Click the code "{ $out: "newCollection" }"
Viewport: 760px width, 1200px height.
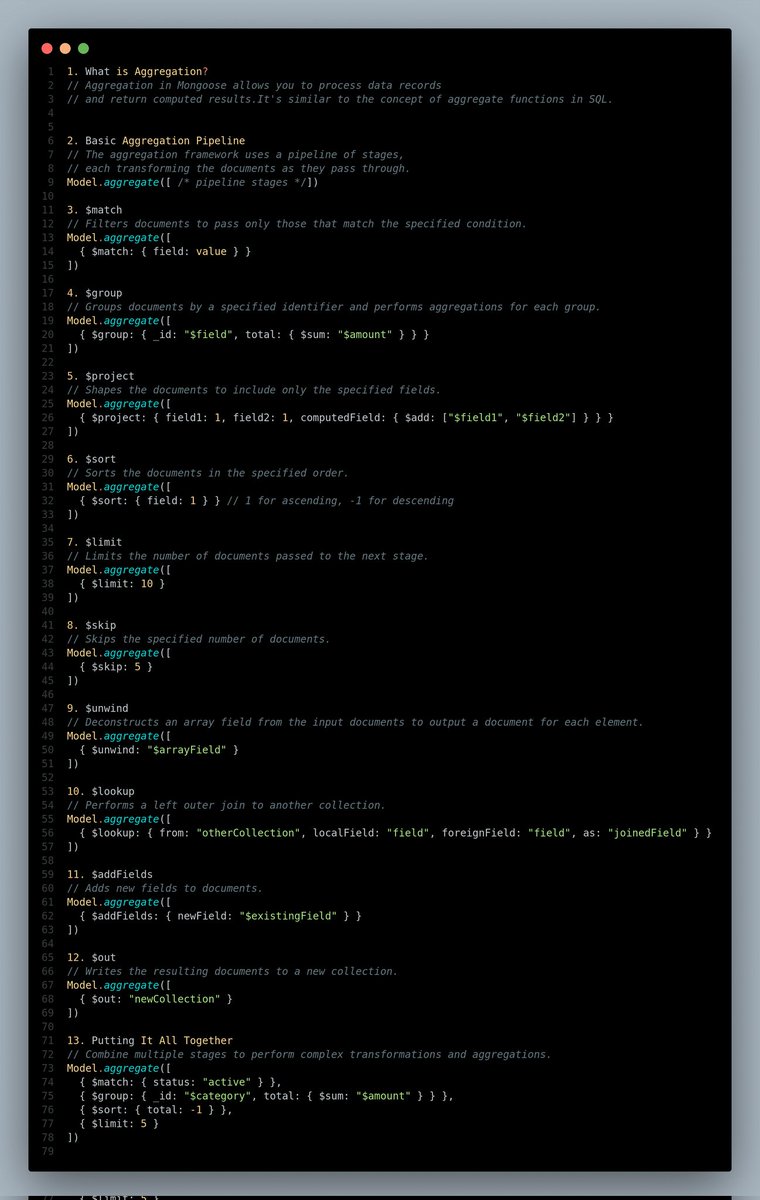pyautogui.click(x=156, y=998)
